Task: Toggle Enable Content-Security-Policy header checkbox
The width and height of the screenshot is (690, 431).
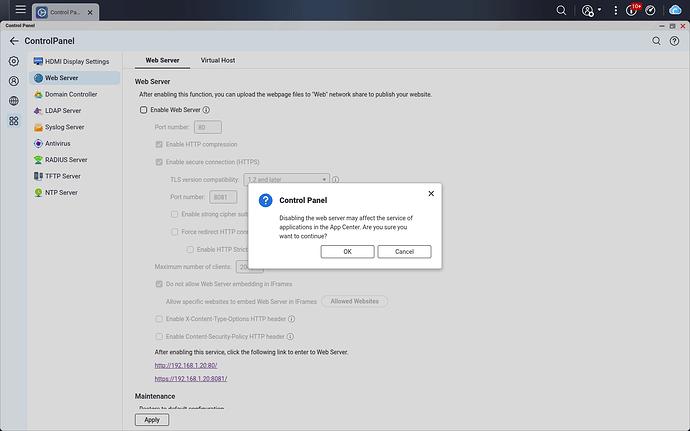Action: [x=159, y=336]
